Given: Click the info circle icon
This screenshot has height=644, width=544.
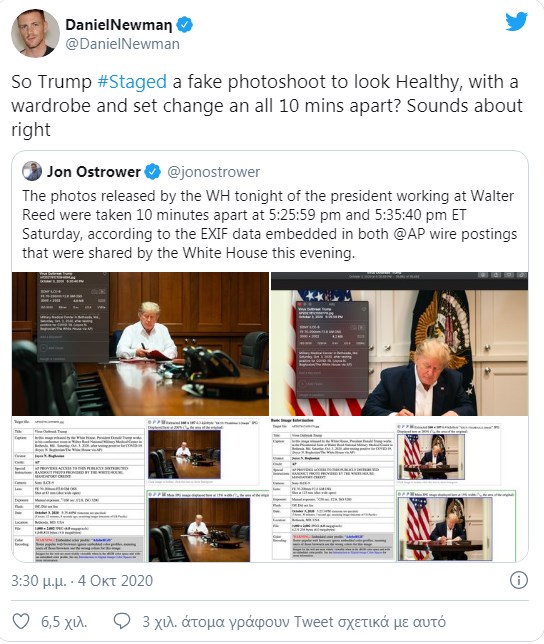Looking at the screenshot, I should 519,580.
